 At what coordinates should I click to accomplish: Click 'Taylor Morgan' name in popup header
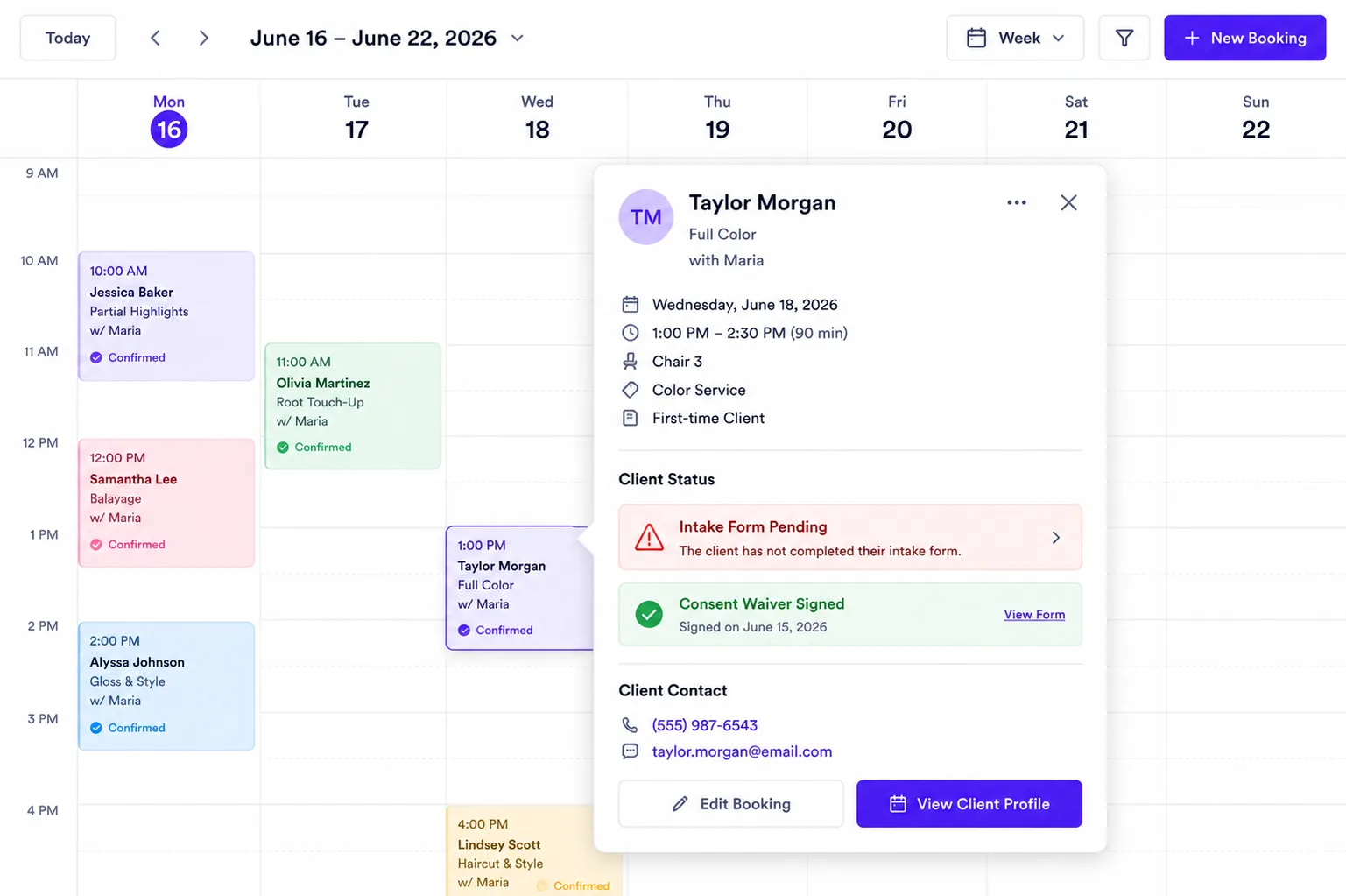pos(762,202)
